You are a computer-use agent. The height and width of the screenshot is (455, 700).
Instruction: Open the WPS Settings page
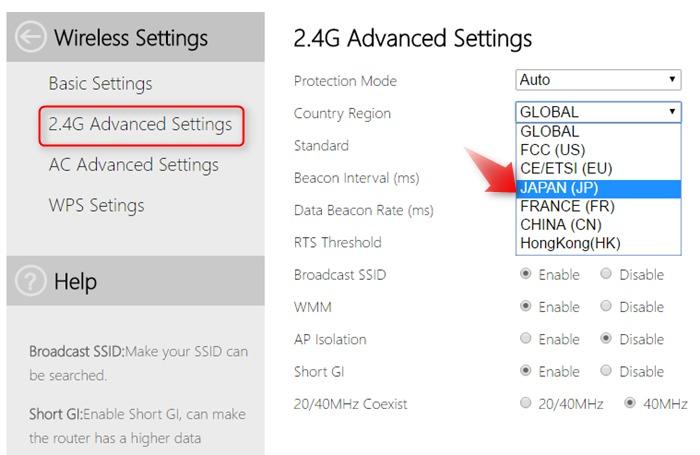pyautogui.click(x=96, y=205)
